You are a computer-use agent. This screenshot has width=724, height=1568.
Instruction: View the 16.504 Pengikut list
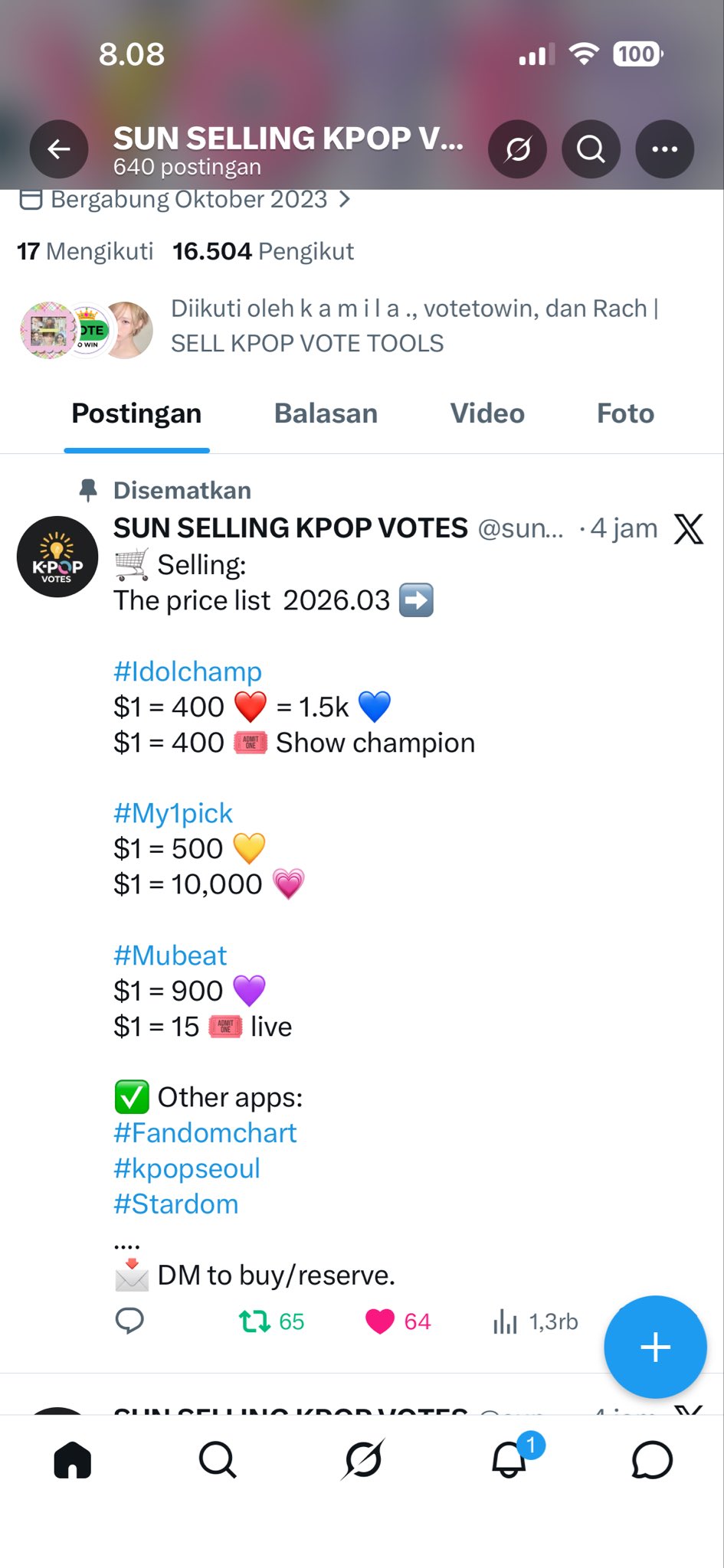pyautogui.click(x=263, y=251)
